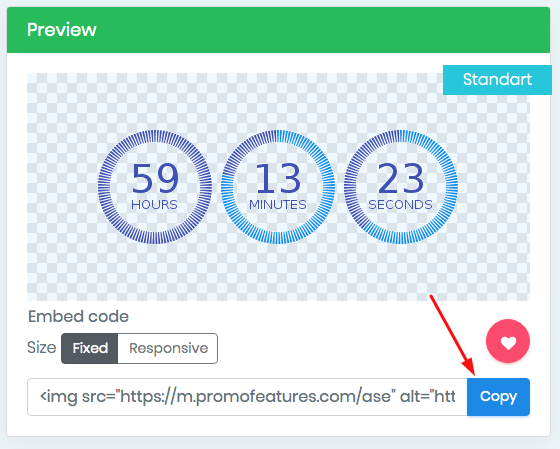
Task: Click the SECONDS text label
Action: click(400, 205)
